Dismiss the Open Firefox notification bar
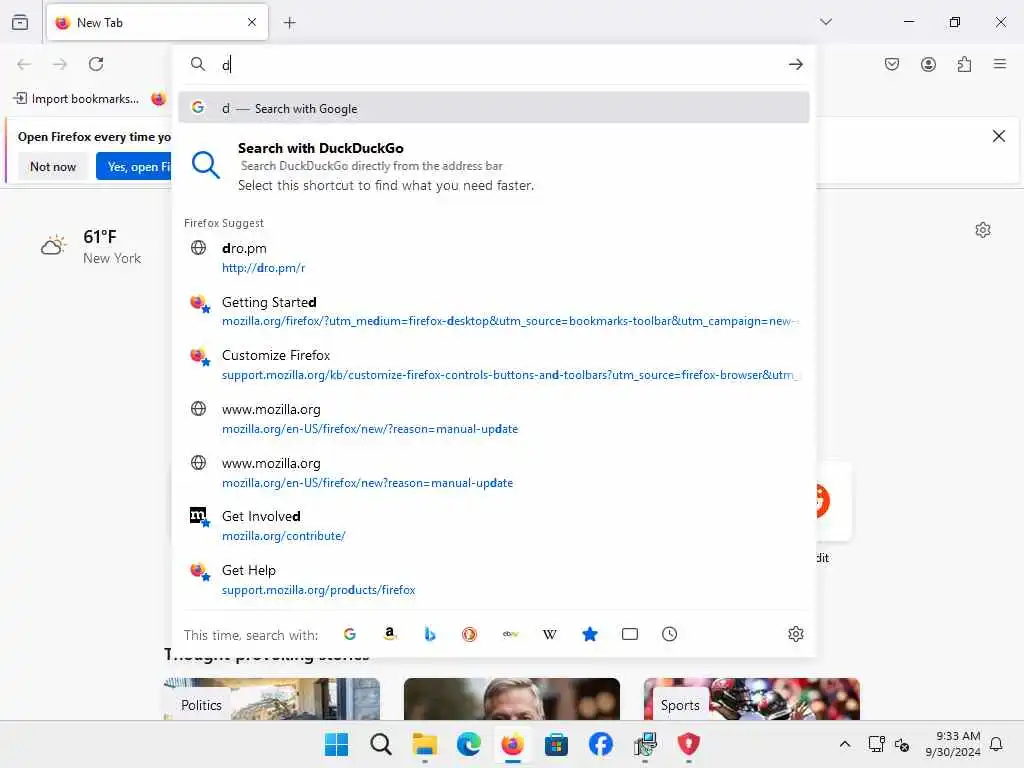This screenshot has height=768, width=1024. point(999,136)
